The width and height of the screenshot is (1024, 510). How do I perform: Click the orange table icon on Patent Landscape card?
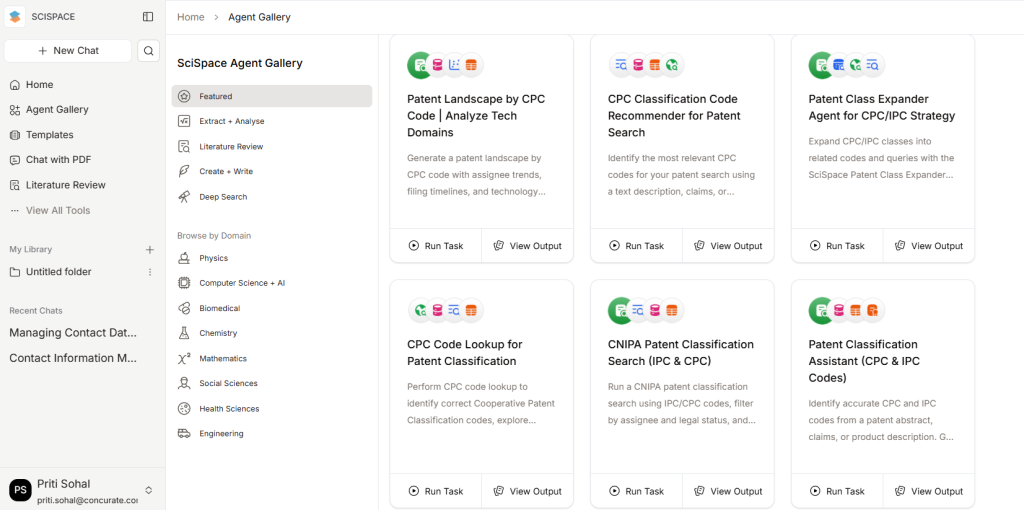click(x=471, y=65)
